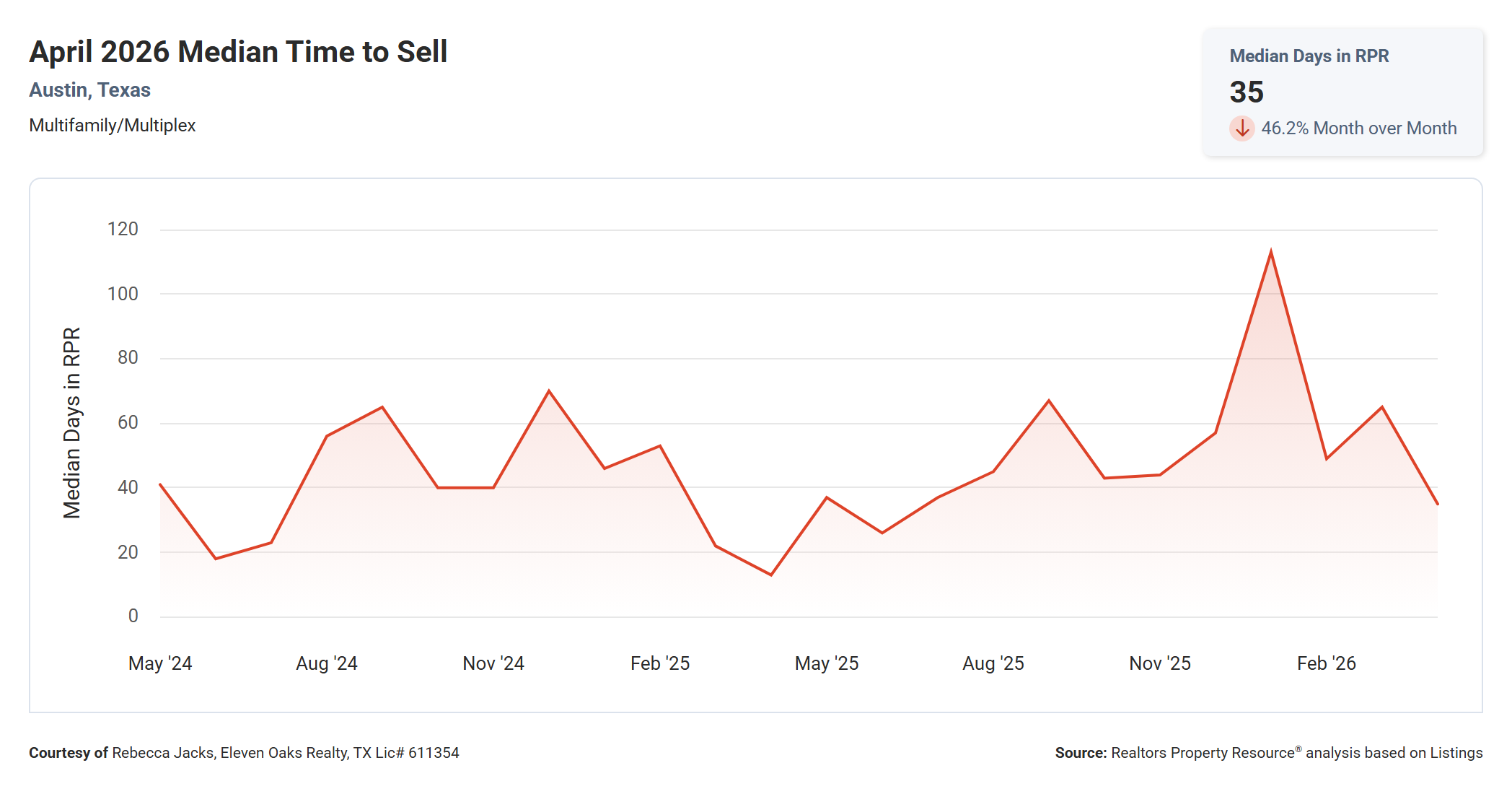
Task: Click the y-axis label '100'
Action: pos(123,294)
